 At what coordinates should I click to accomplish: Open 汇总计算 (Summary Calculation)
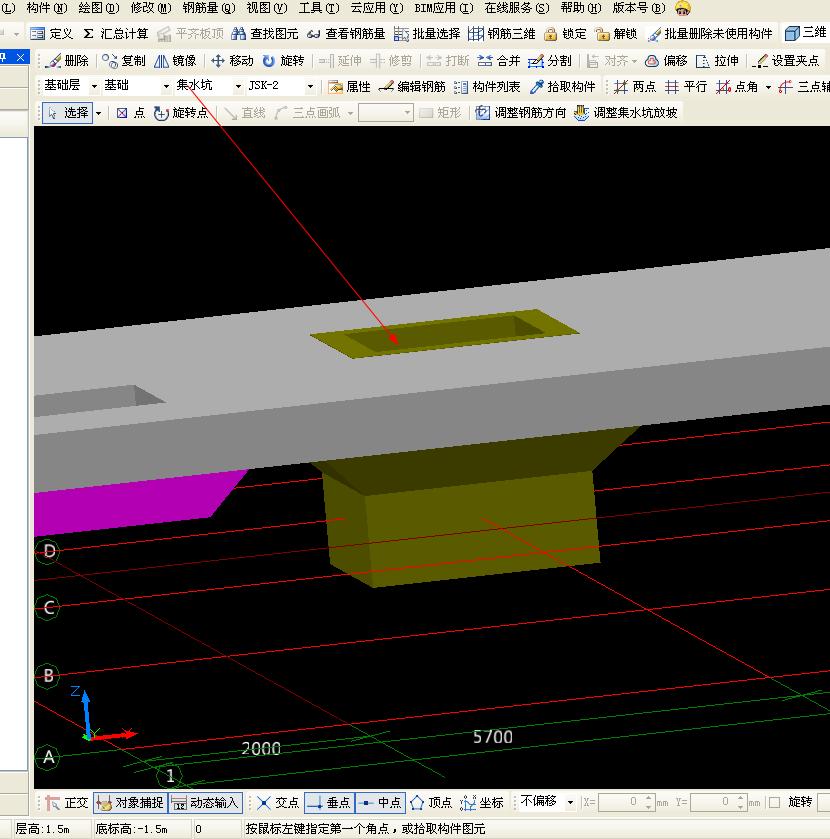point(115,34)
